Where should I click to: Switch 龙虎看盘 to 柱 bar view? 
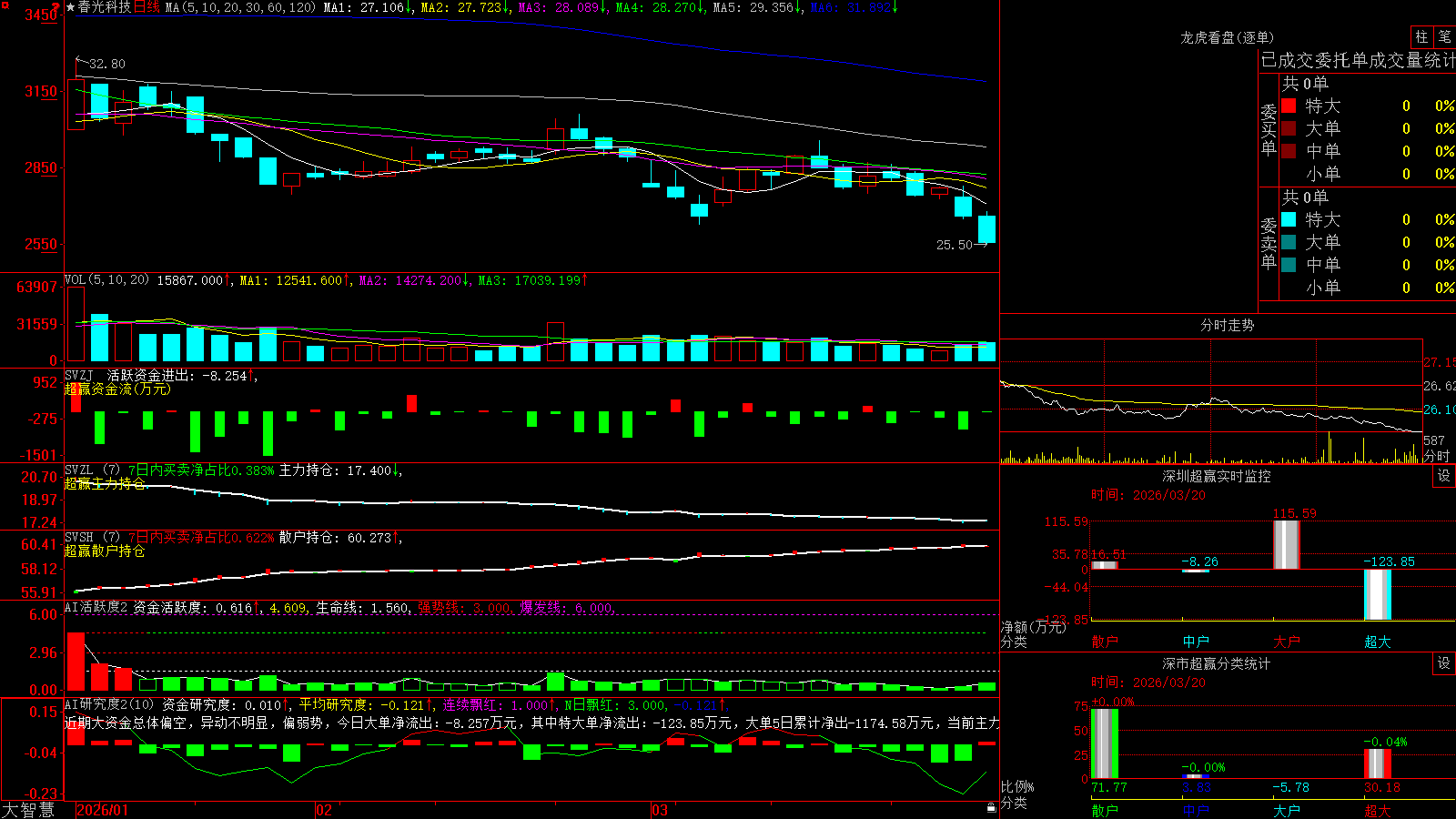(x=1421, y=37)
